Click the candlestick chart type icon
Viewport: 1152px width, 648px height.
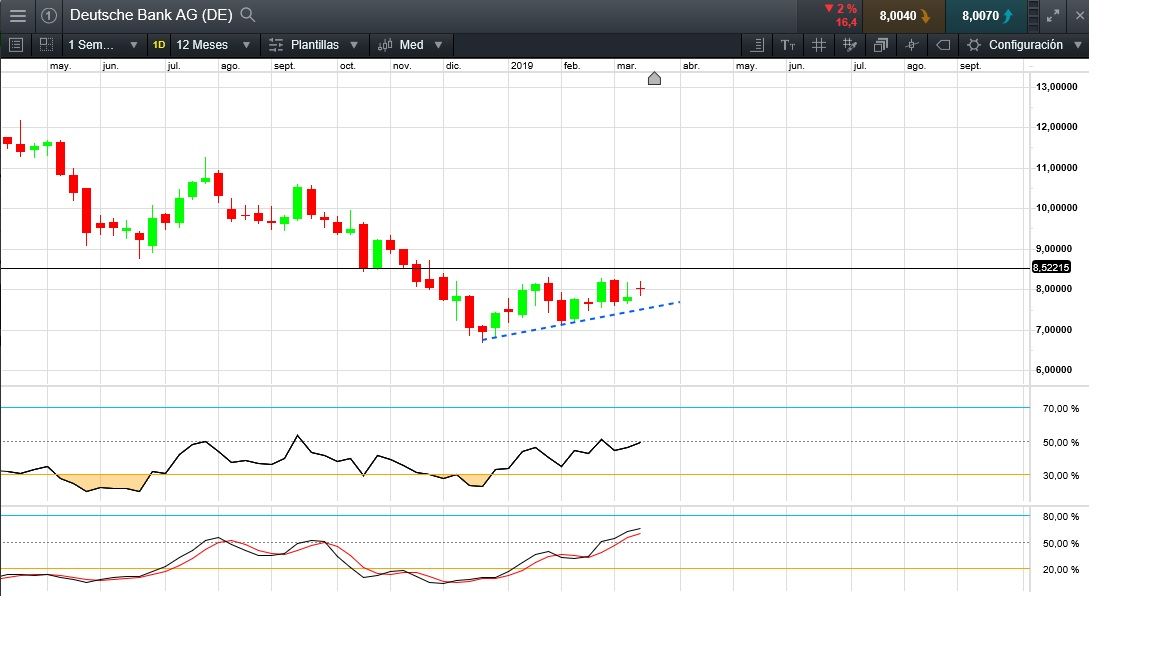(385, 45)
